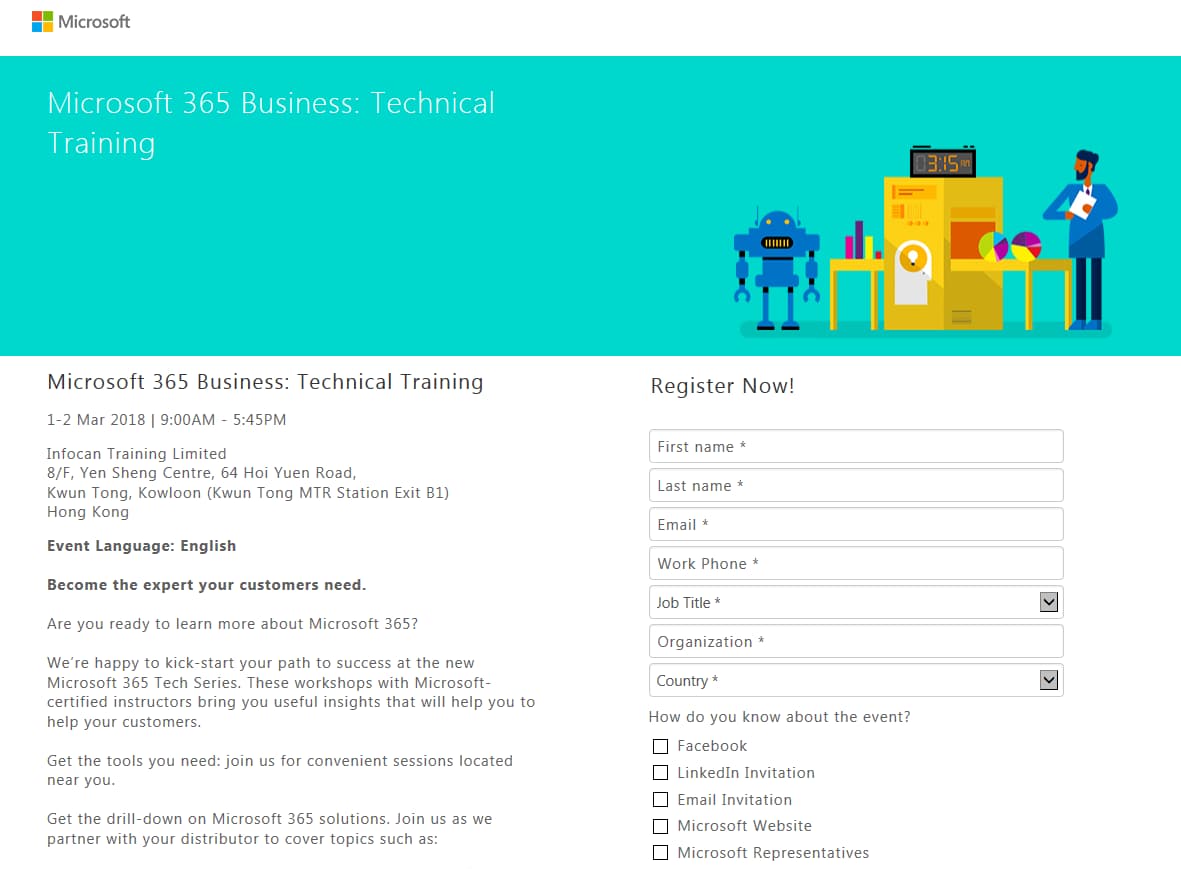This screenshot has width=1181, height=869.
Task: Click the First name input field
Action: click(856, 447)
